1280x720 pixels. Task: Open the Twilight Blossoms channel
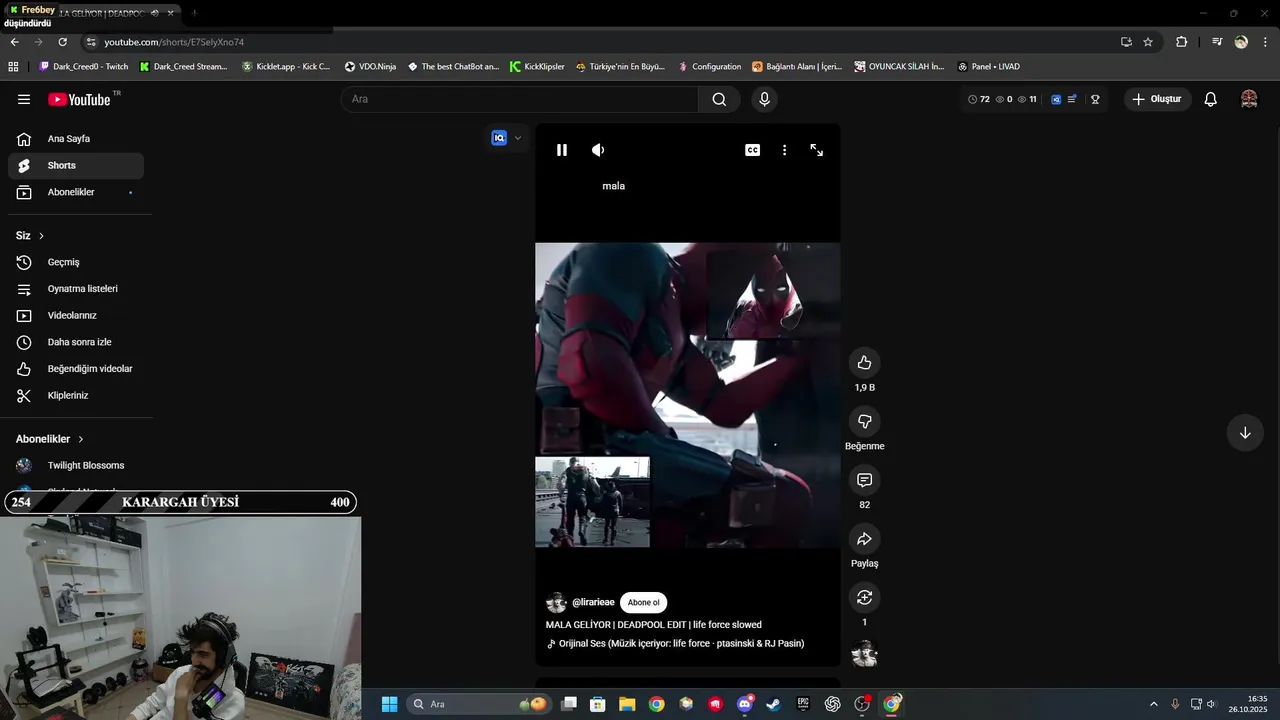click(x=76, y=466)
